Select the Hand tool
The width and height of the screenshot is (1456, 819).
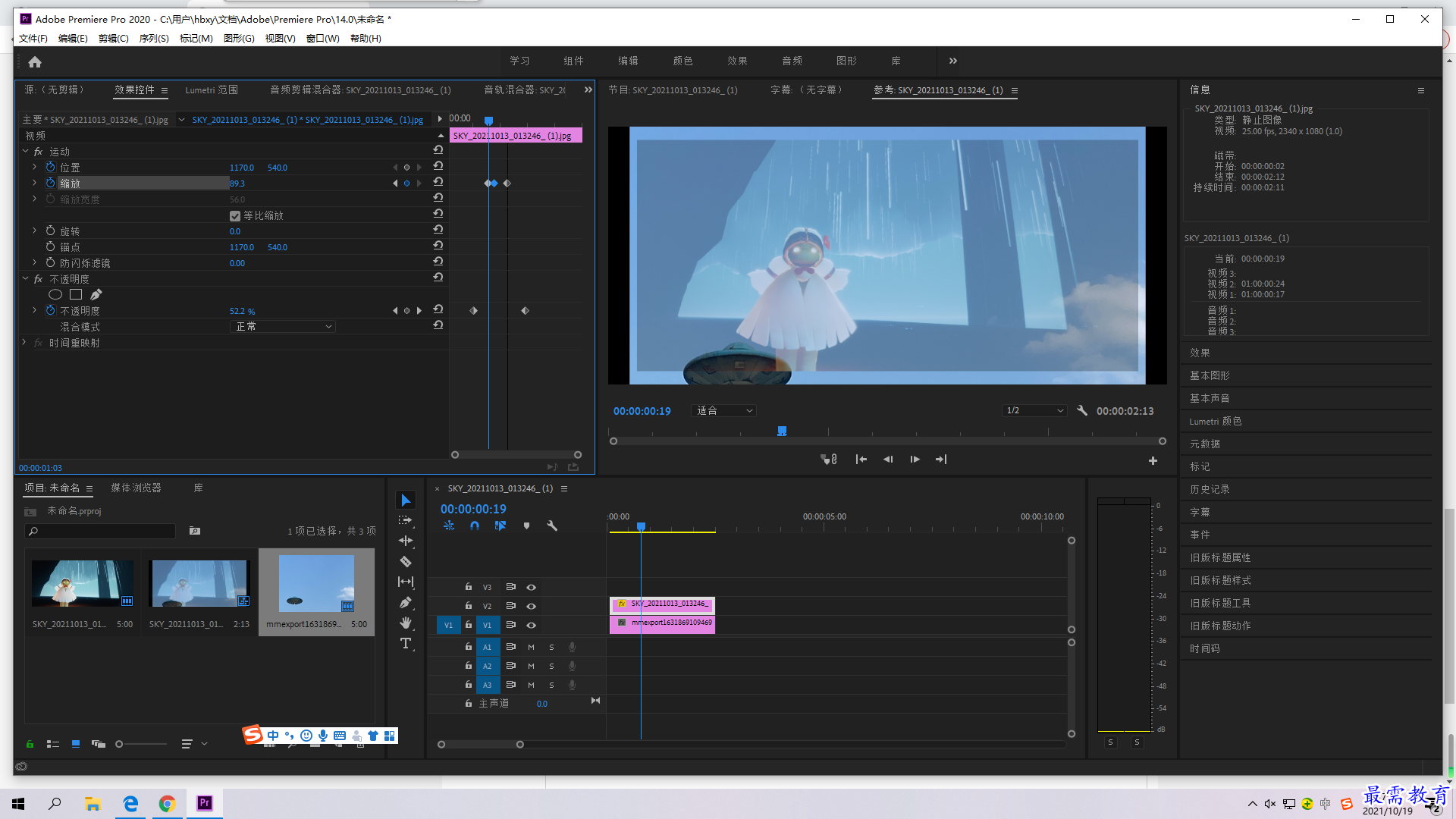pyautogui.click(x=406, y=623)
